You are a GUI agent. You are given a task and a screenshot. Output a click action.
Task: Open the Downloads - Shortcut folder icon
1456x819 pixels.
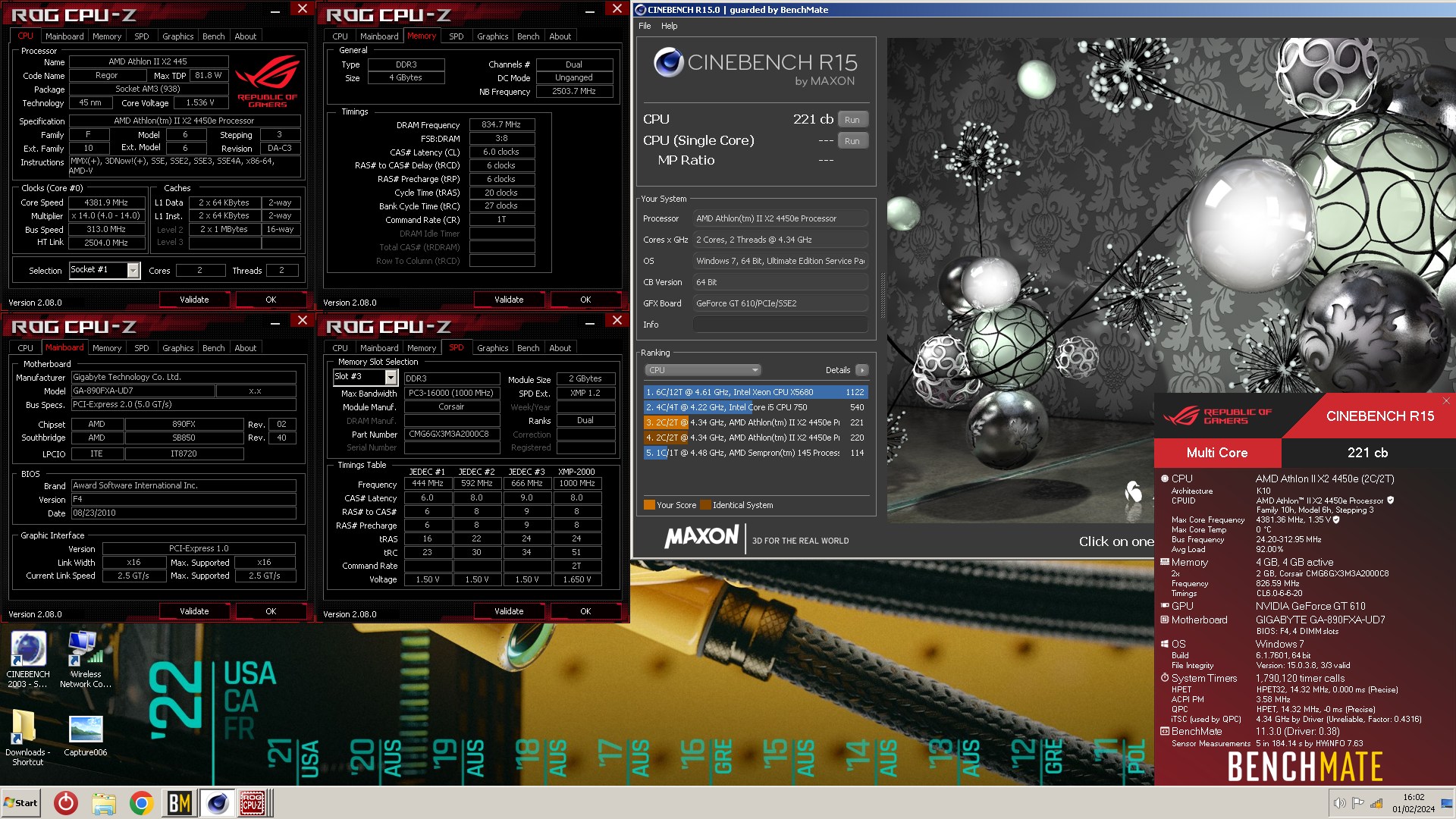coord(27,736)
